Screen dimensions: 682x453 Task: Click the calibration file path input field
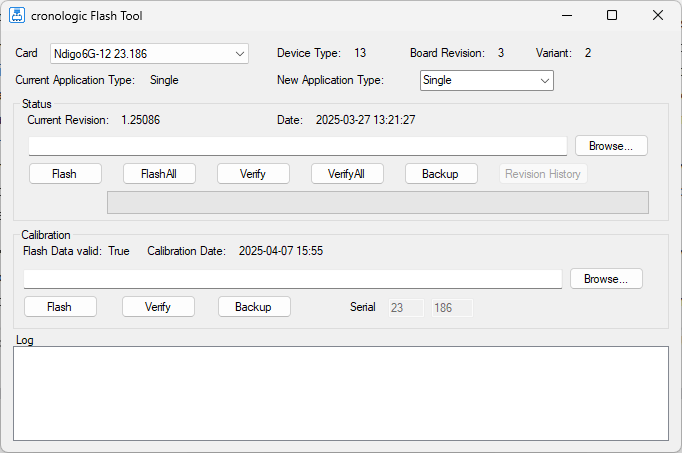point(292,279)
